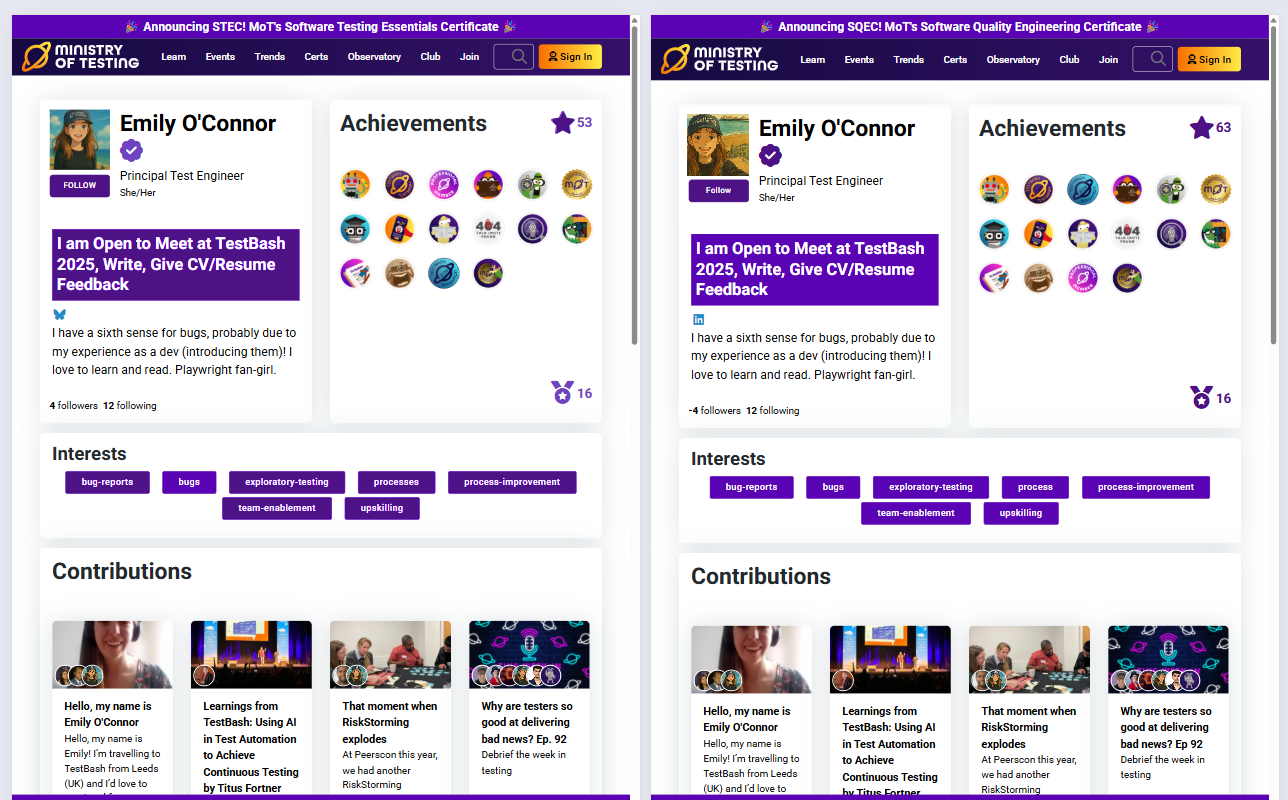Screen dimensions: 1288x800
Task: Click the podcast microphone thumbnail in left window
Action: [x=529, y=655]
